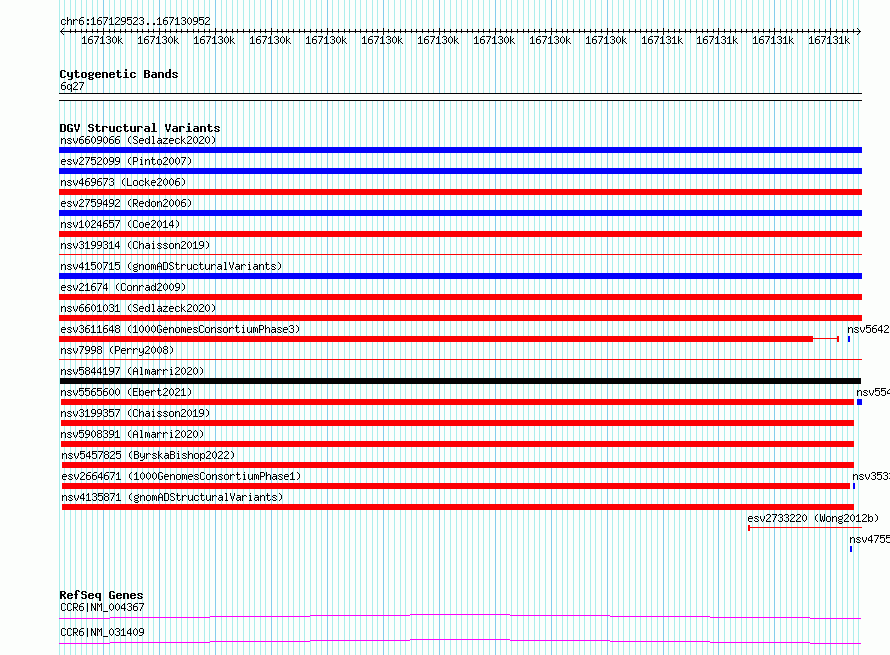Select the red bar under nsv1024657

pos(460,234)
